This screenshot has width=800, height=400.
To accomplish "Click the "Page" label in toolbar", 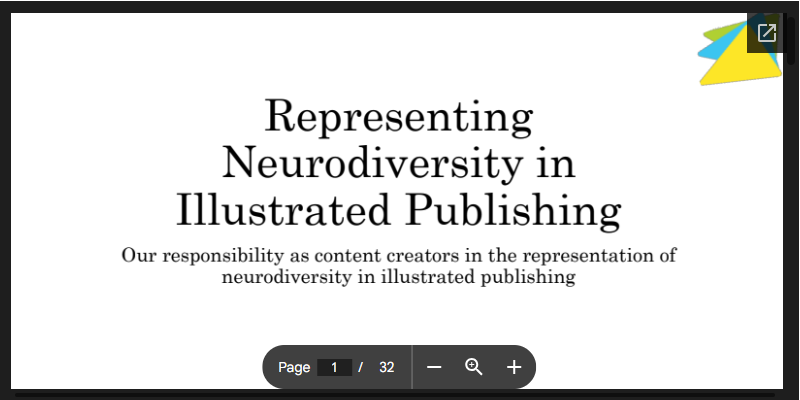I will [x=294, y=367].
